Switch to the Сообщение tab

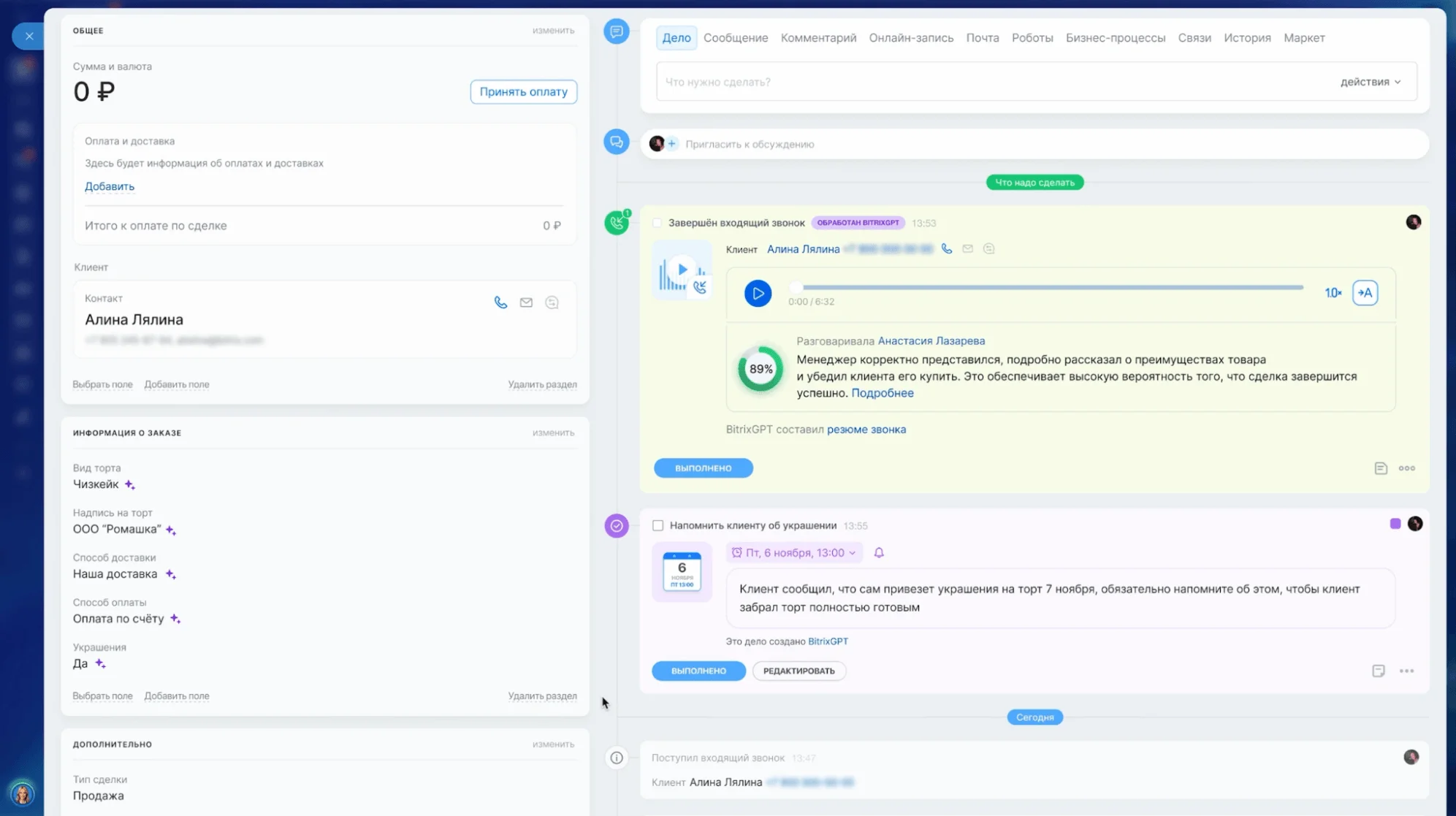click(736, 38)
